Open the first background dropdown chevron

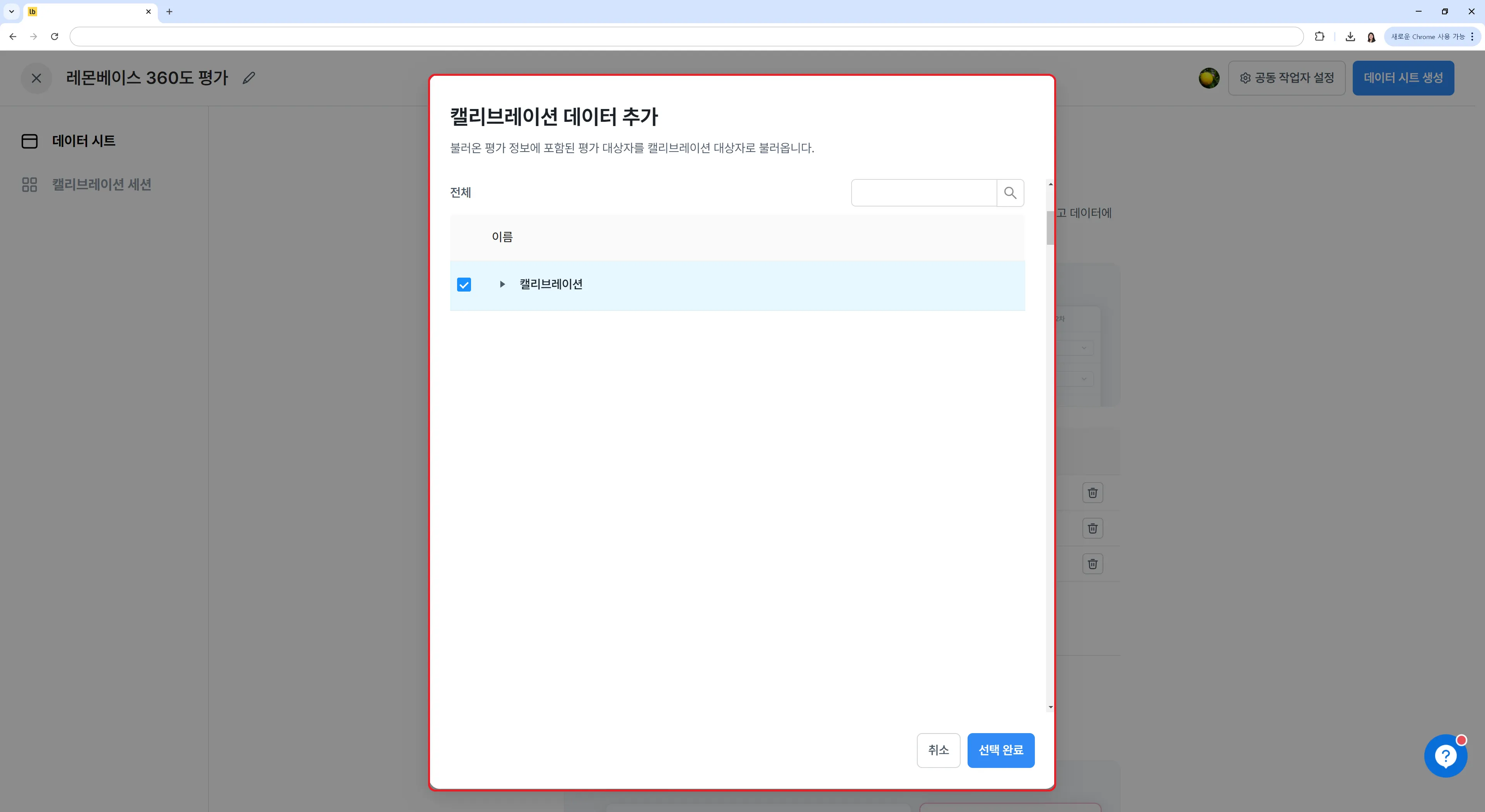1084,348
